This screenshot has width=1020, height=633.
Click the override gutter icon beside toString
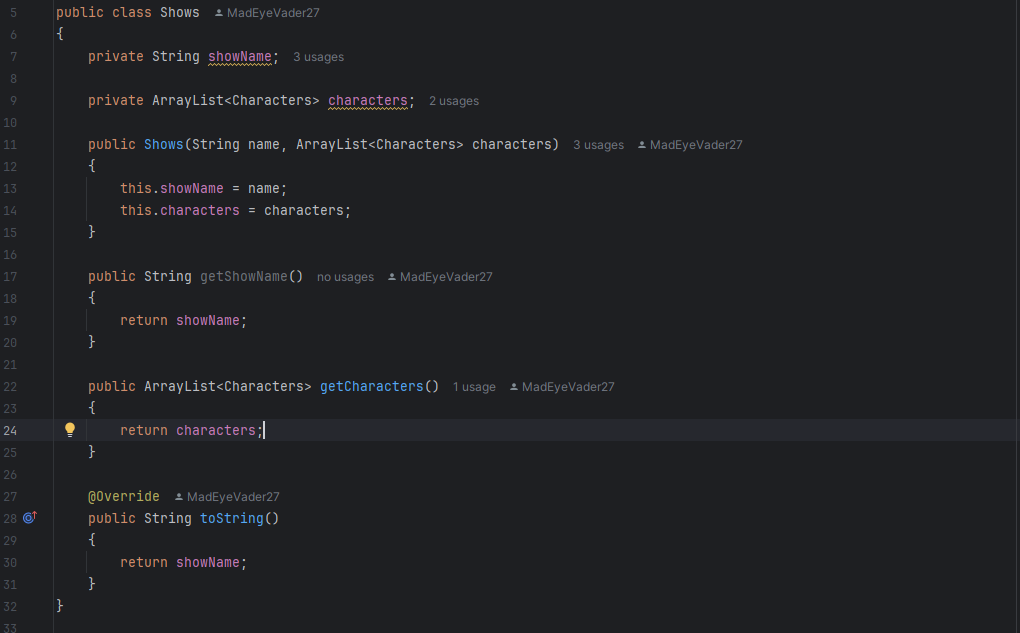click(x=29, y=518)
